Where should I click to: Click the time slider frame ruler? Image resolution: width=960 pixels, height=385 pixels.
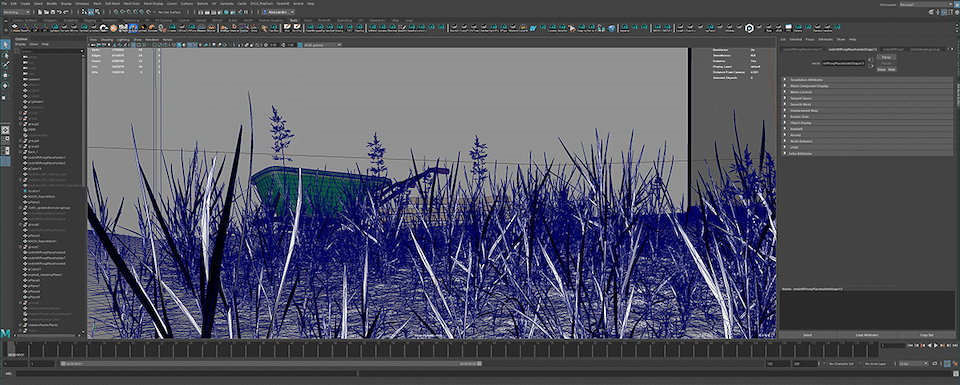click(x=442, y=349)
